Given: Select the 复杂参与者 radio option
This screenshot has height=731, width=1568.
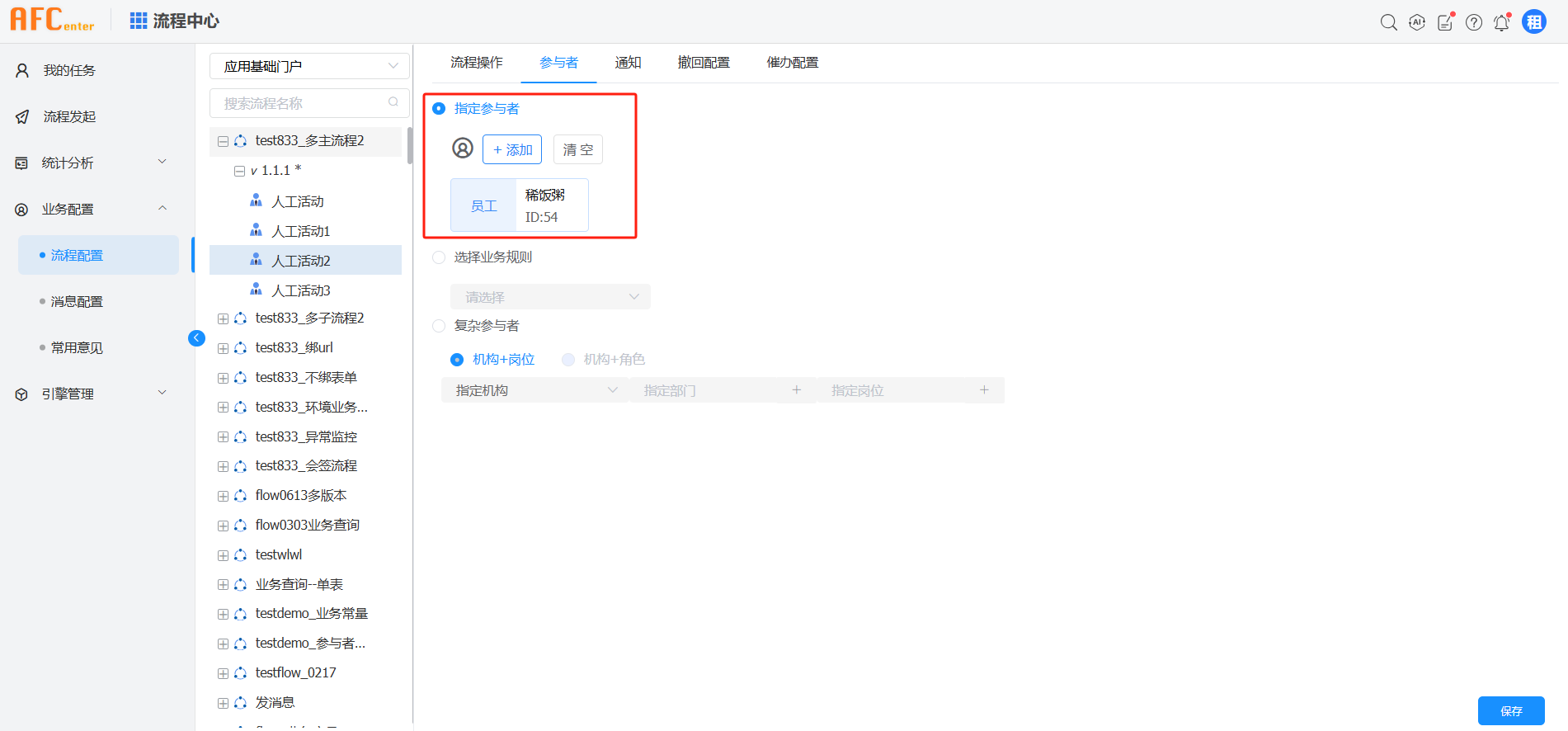Looking at the screenshot, I should (x=439, y=326).
